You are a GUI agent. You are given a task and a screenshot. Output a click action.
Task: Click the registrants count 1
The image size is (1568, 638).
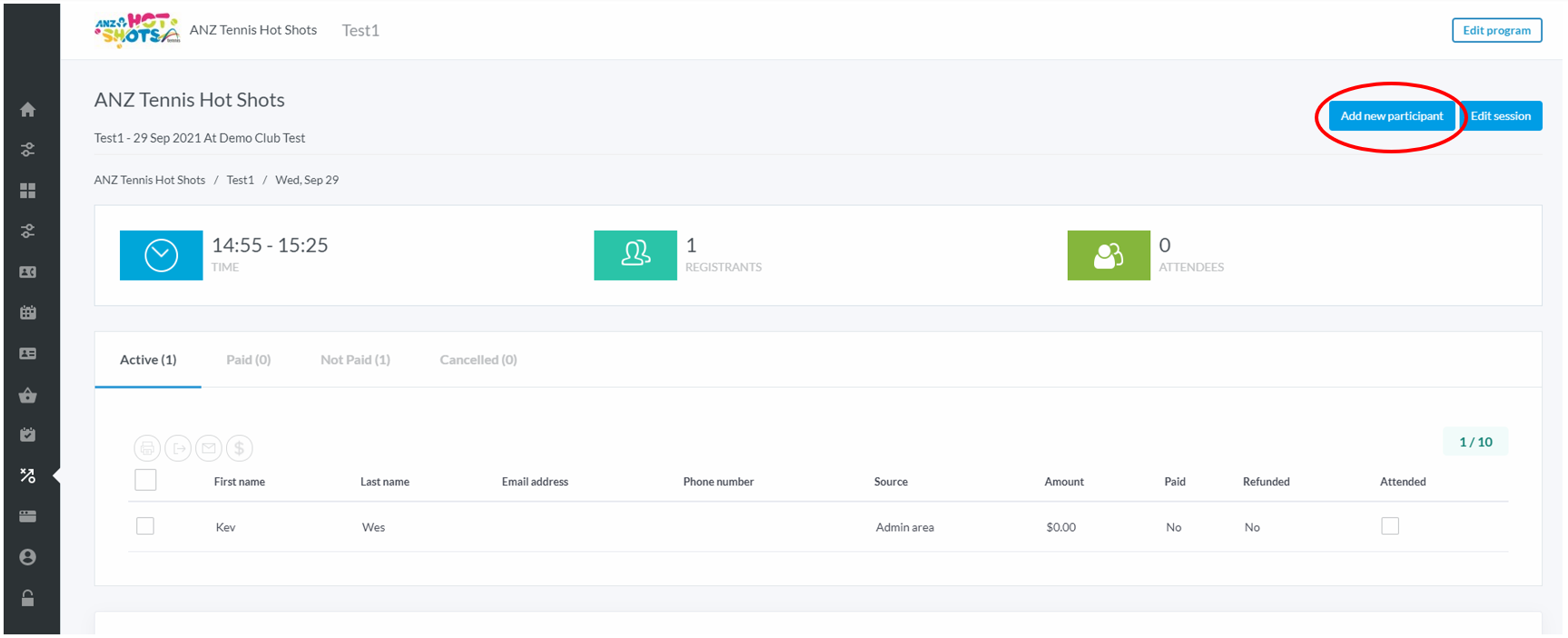[691, 245]
